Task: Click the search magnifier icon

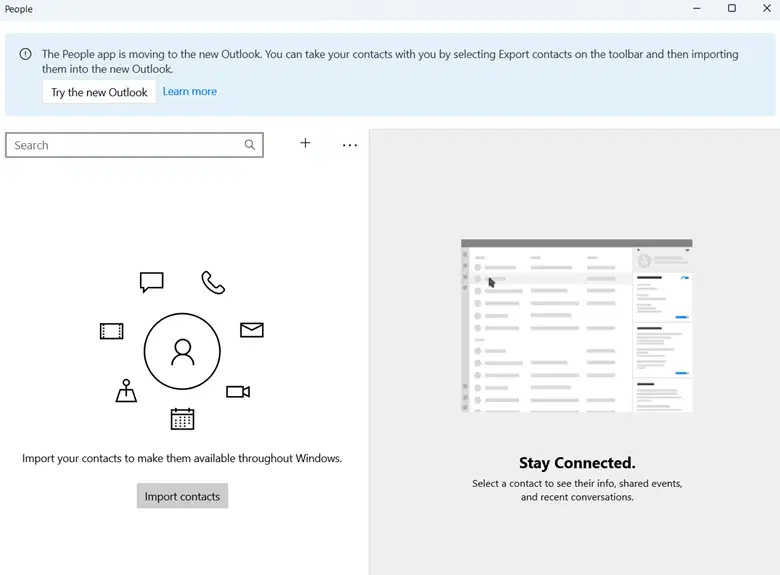Action: pyautogui.click(x=250, y=145)
